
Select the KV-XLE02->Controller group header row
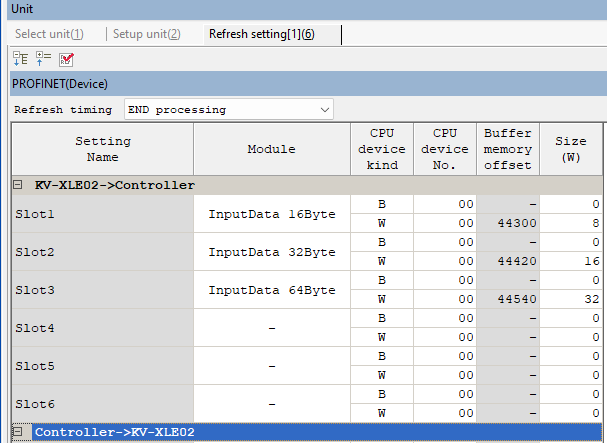click(307, 185)
